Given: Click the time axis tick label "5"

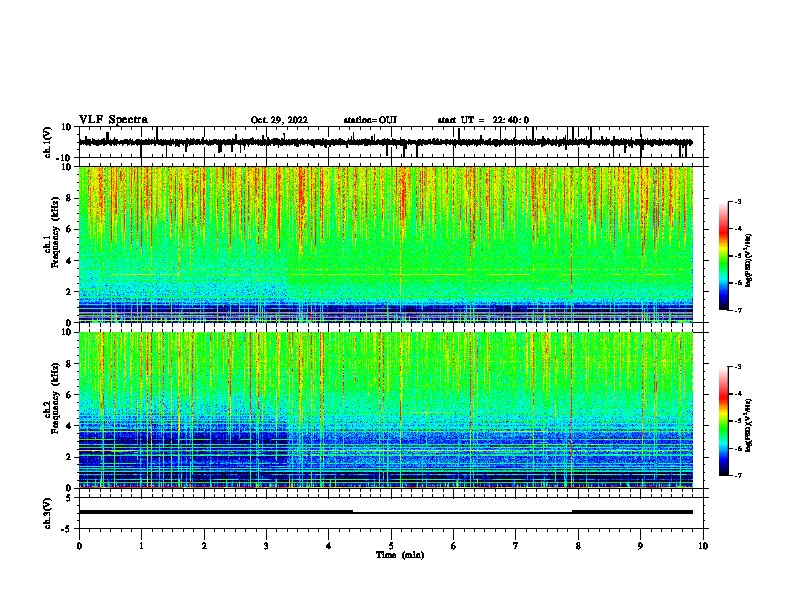Looking at the screenshot, I should 391,546.
